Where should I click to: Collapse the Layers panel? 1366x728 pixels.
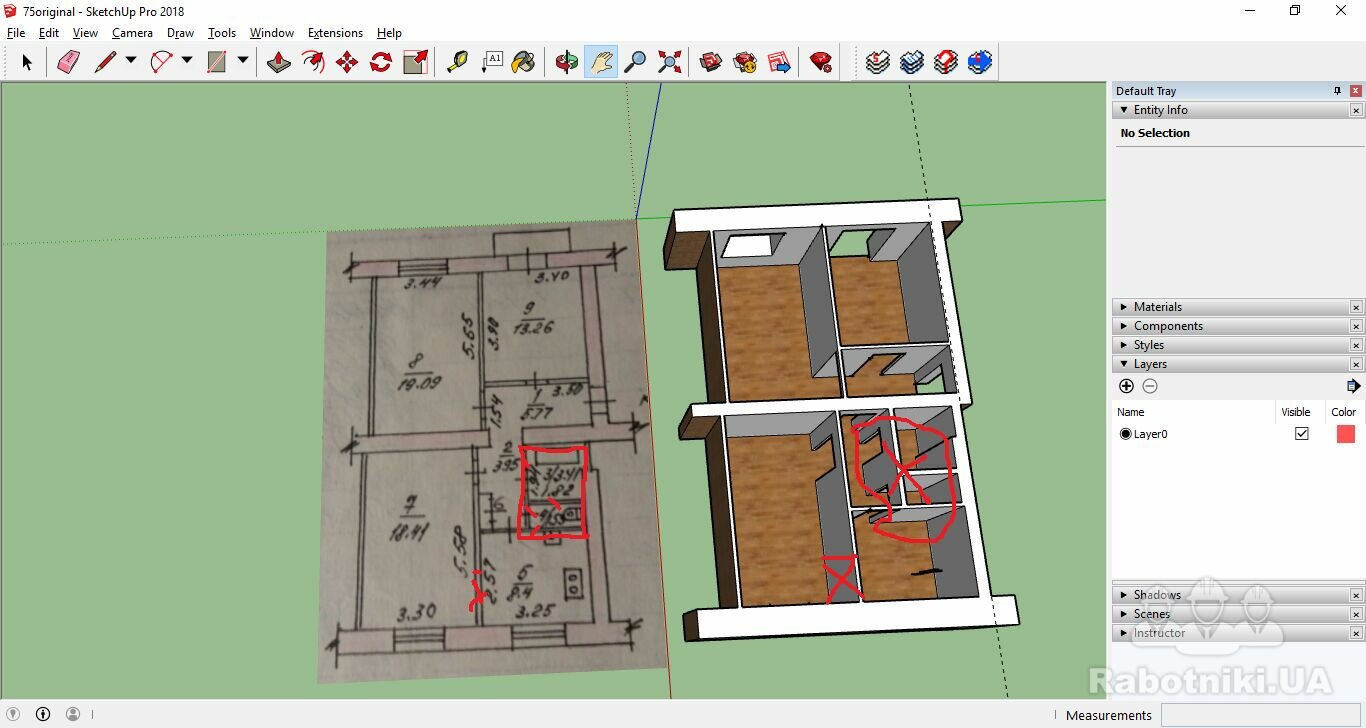point(1124,364)
